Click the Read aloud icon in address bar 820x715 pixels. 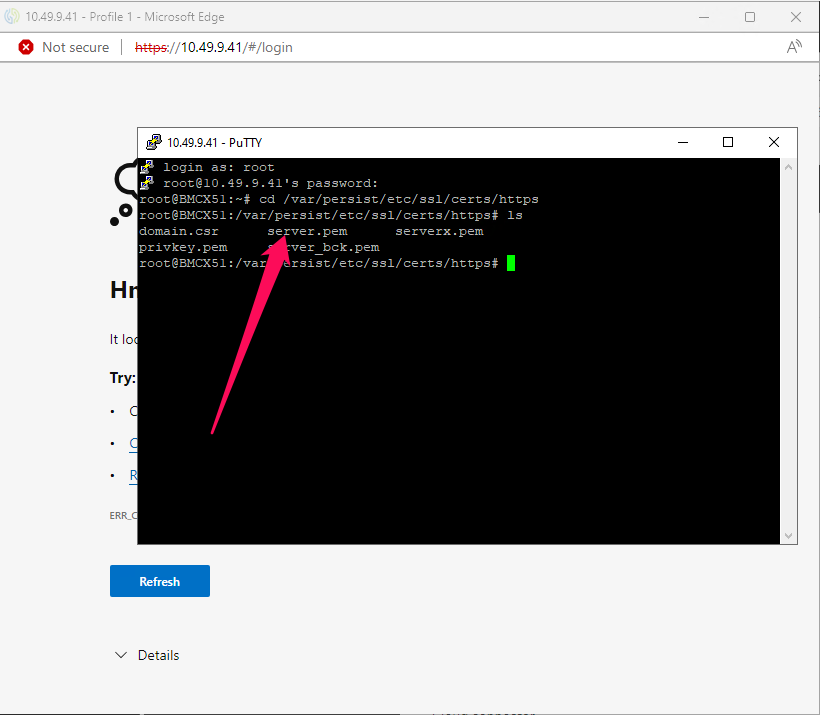(x=794, y=47)
